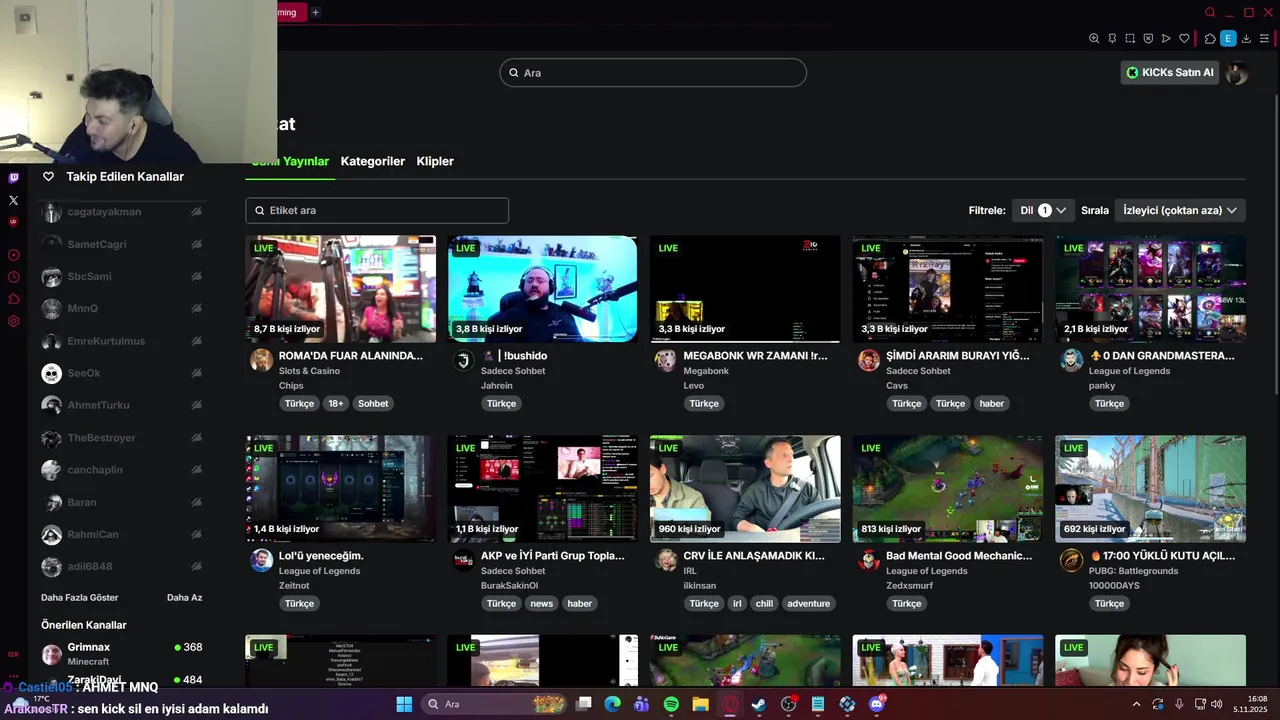
Task: Open a new browser tab with plus
Action: [315, 13]
